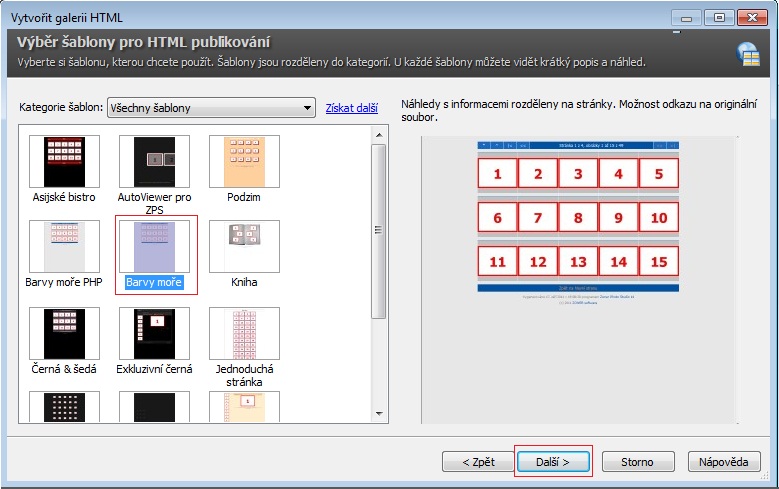Select the Jednoduchá stránka template
The image size is (779, 489).
(244, 333)
